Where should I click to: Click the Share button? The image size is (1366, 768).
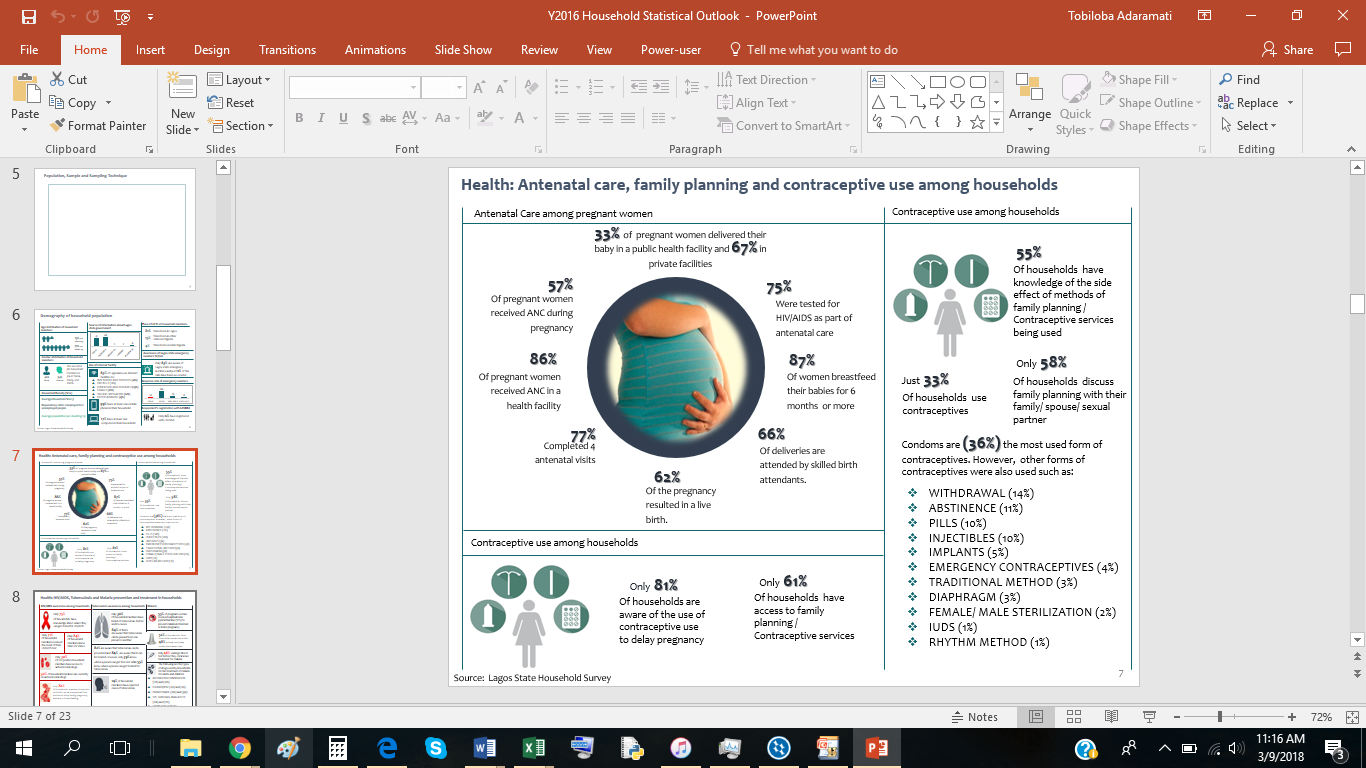[1288, 50]
